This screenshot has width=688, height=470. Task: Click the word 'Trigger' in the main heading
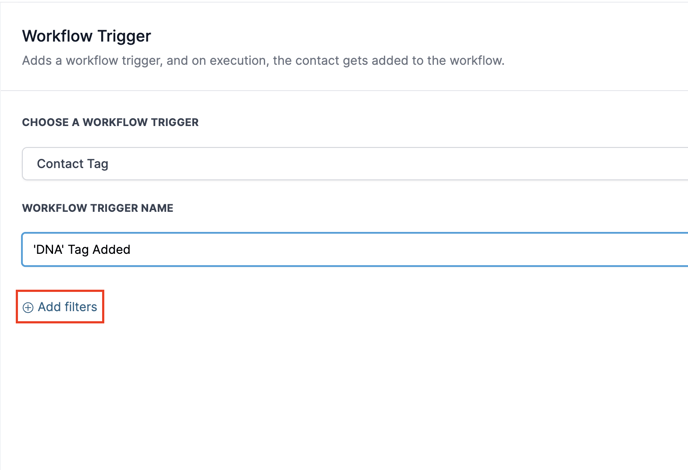122,36
